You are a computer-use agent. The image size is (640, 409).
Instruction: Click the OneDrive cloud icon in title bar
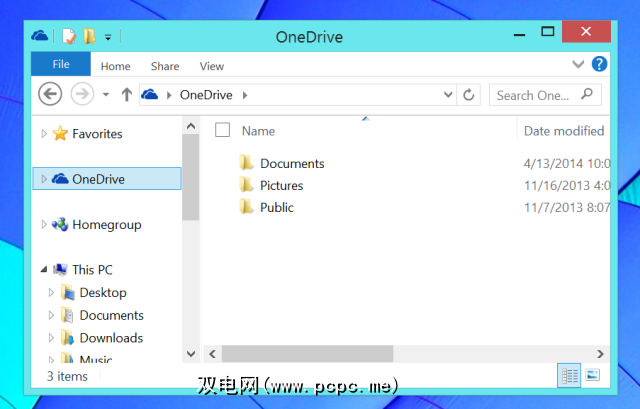[40, 36]
